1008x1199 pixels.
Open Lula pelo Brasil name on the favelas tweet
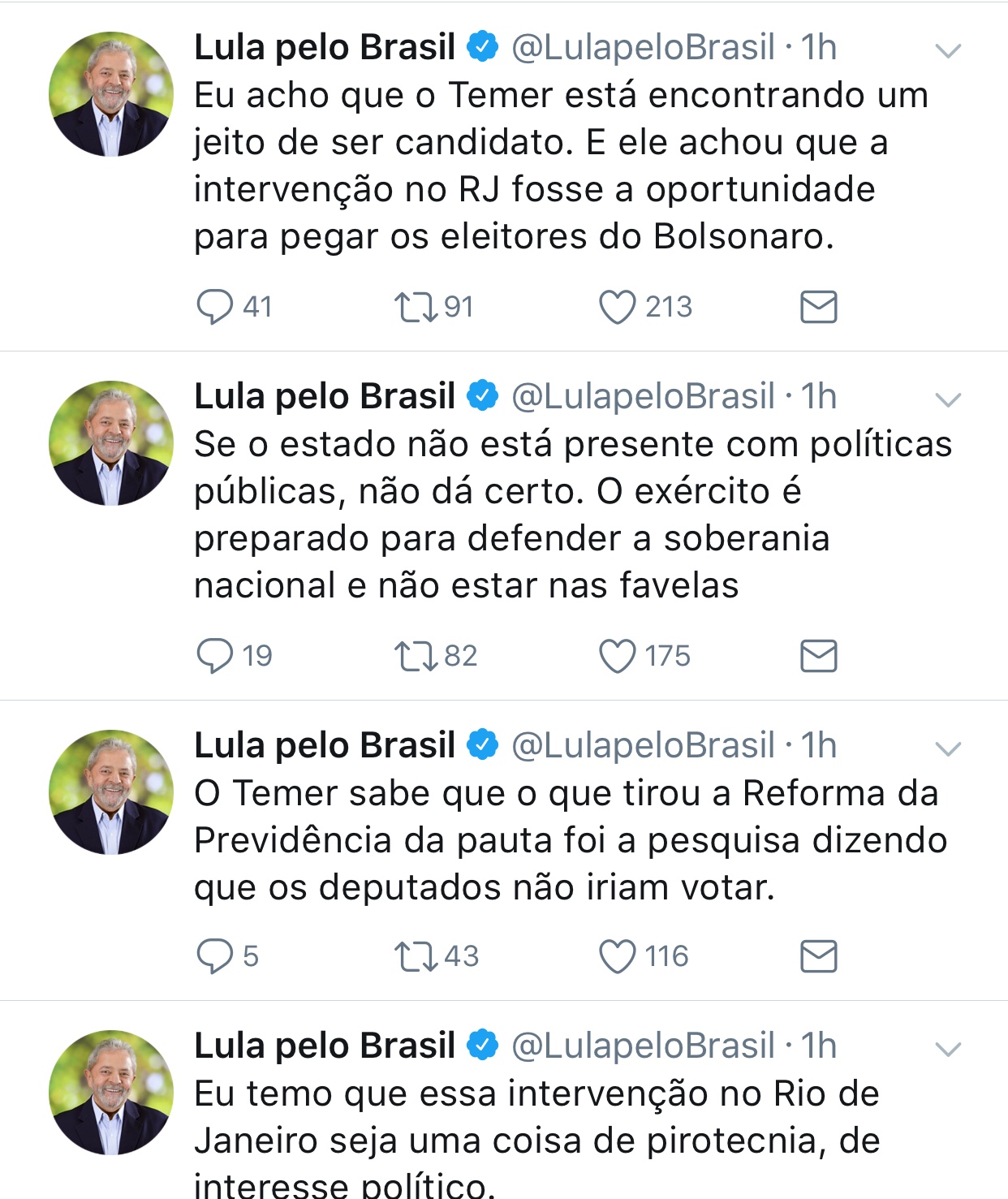[325, 397]
